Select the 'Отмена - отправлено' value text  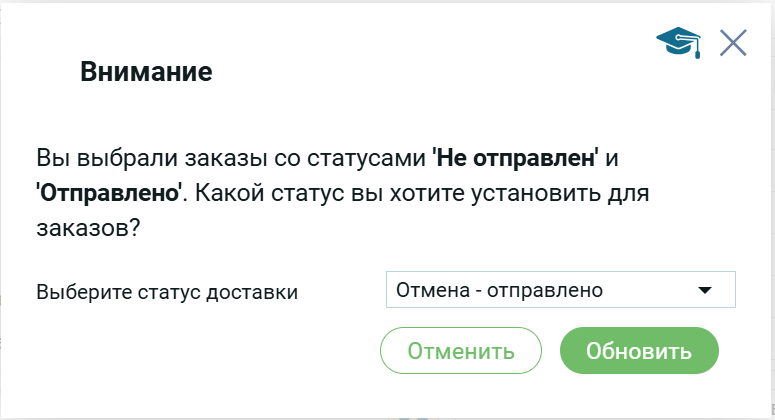coord(500,290)
